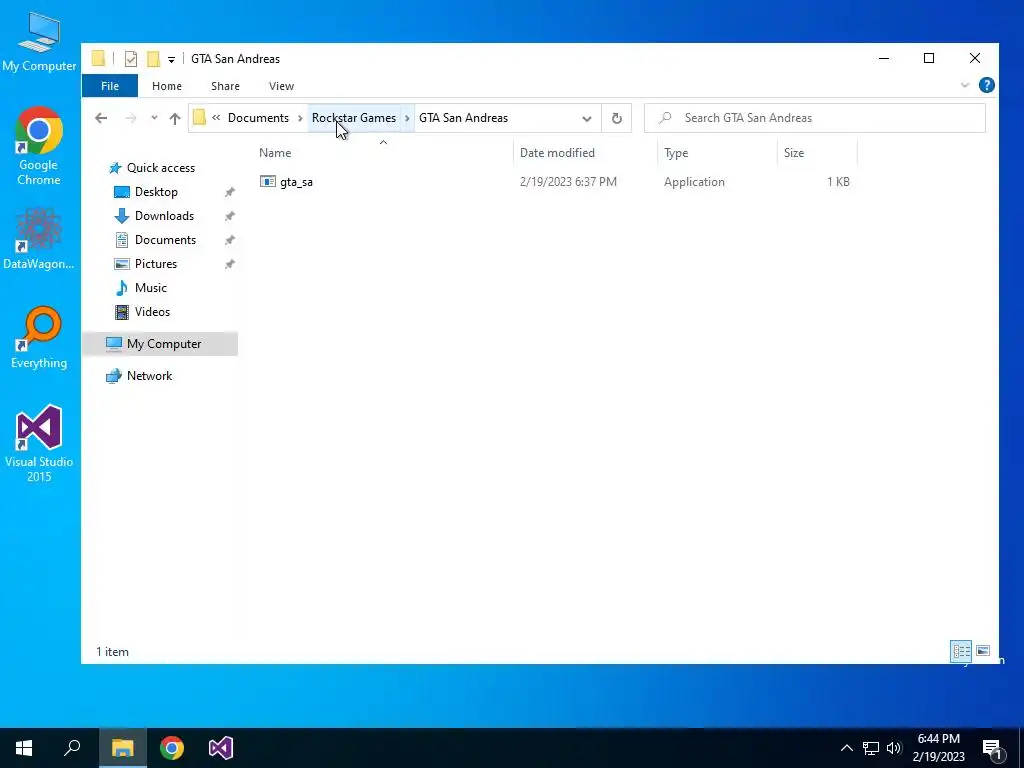Click the Properties quick access toolbar icon

(x=131, y=59)
